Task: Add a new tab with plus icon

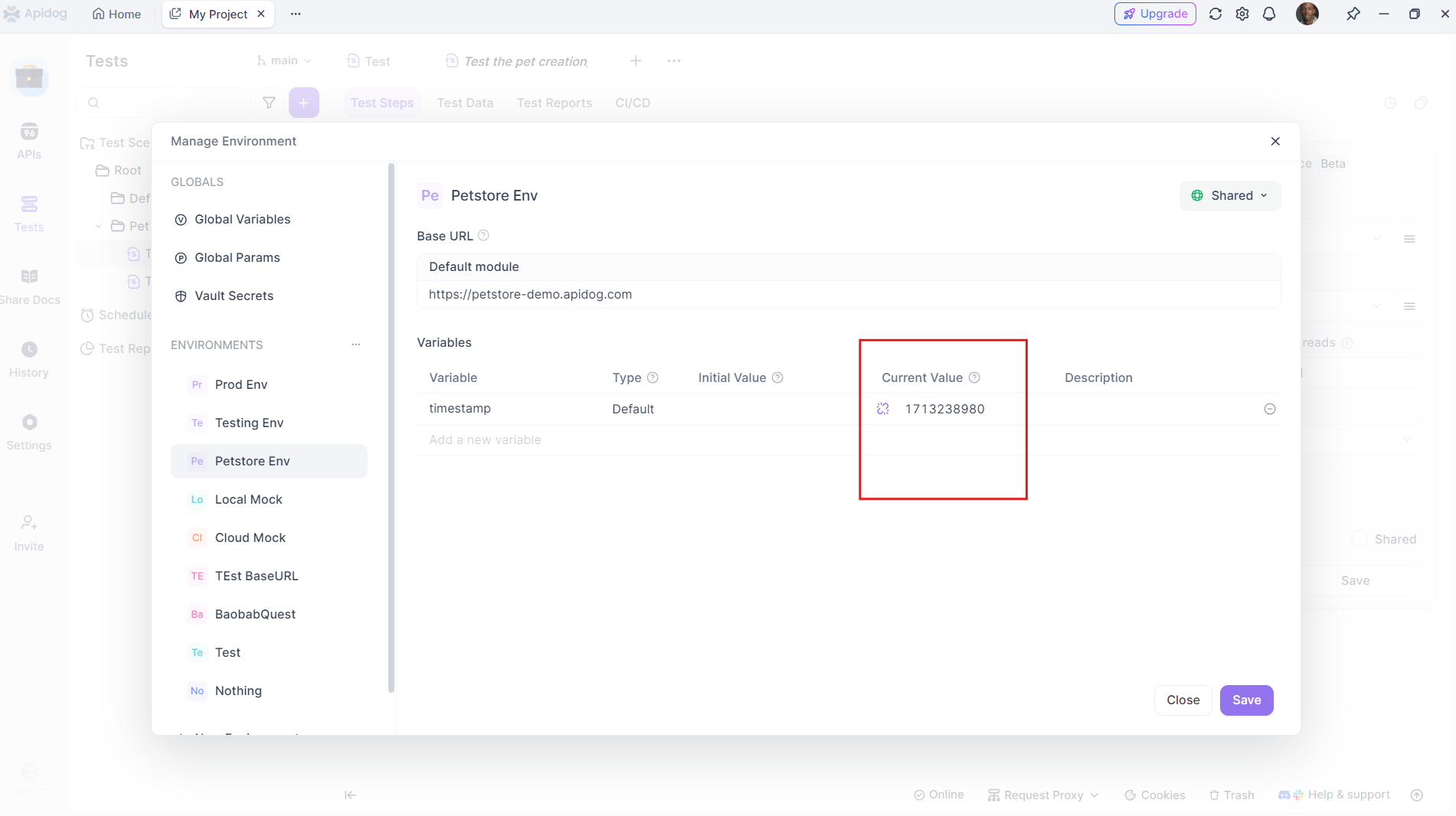Action: coord(636,60)
